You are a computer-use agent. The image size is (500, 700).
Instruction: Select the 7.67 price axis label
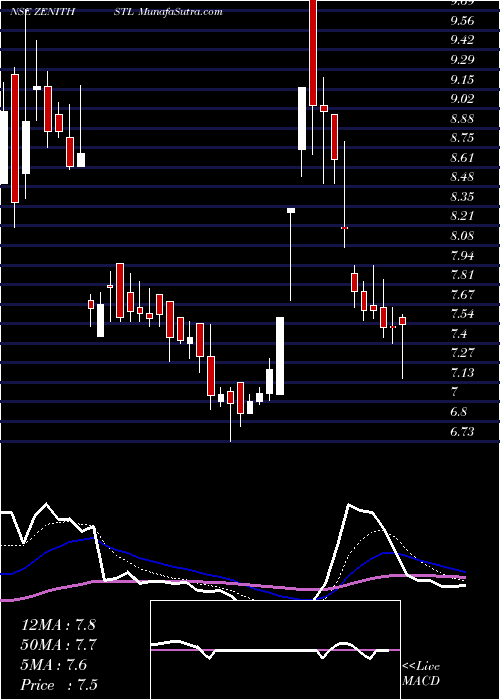(462, 295)
